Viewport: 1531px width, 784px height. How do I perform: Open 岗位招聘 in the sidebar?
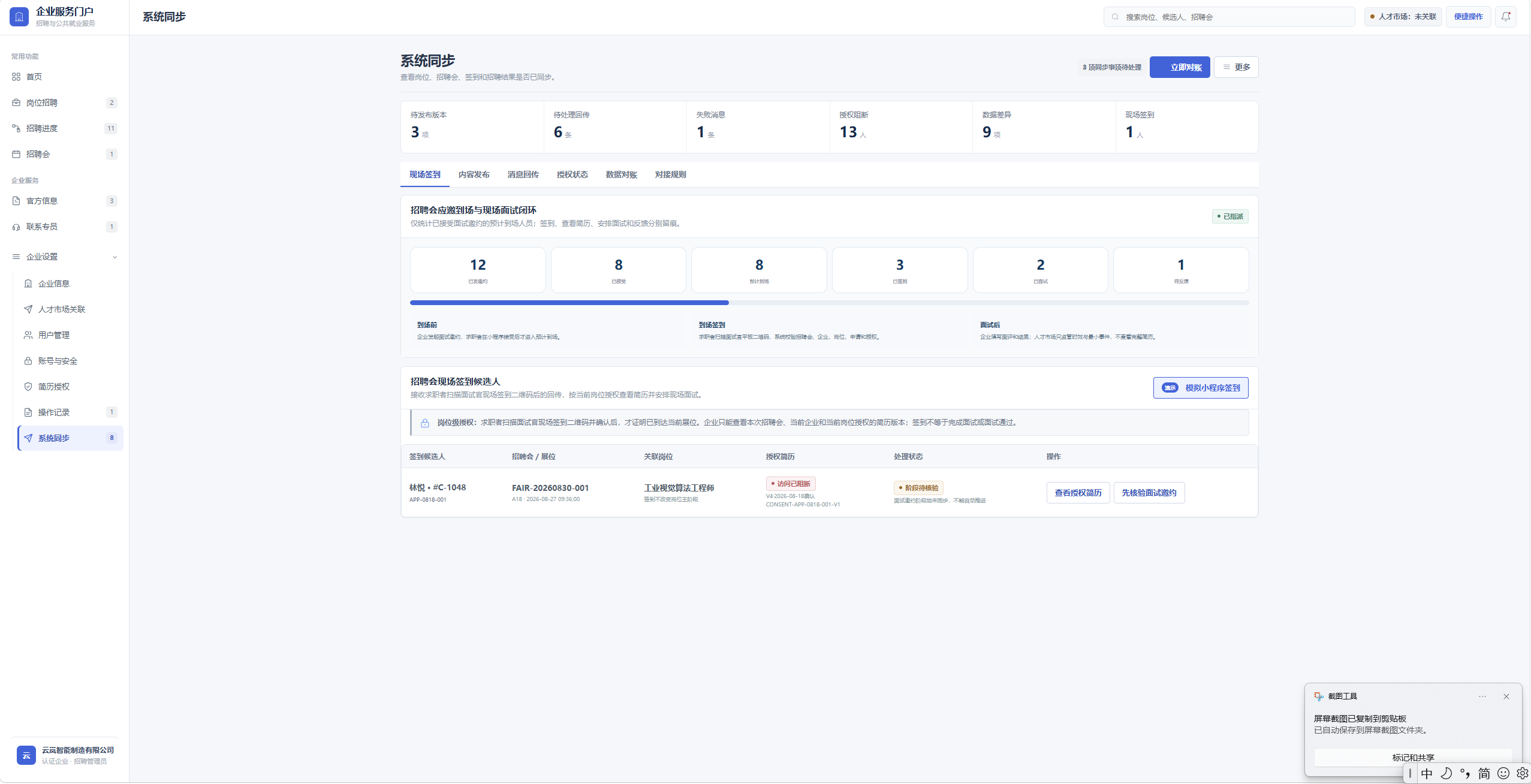(64, 102)
